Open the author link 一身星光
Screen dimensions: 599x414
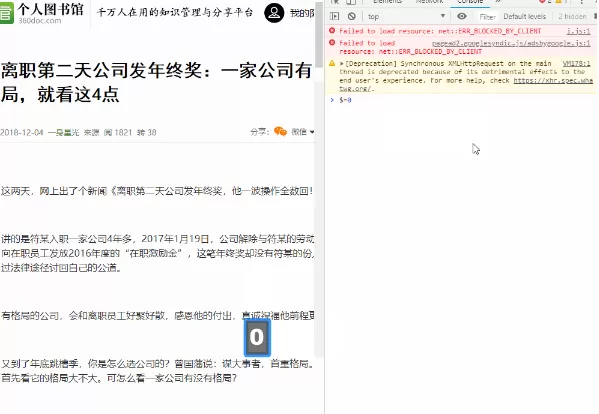pos(63,133)
